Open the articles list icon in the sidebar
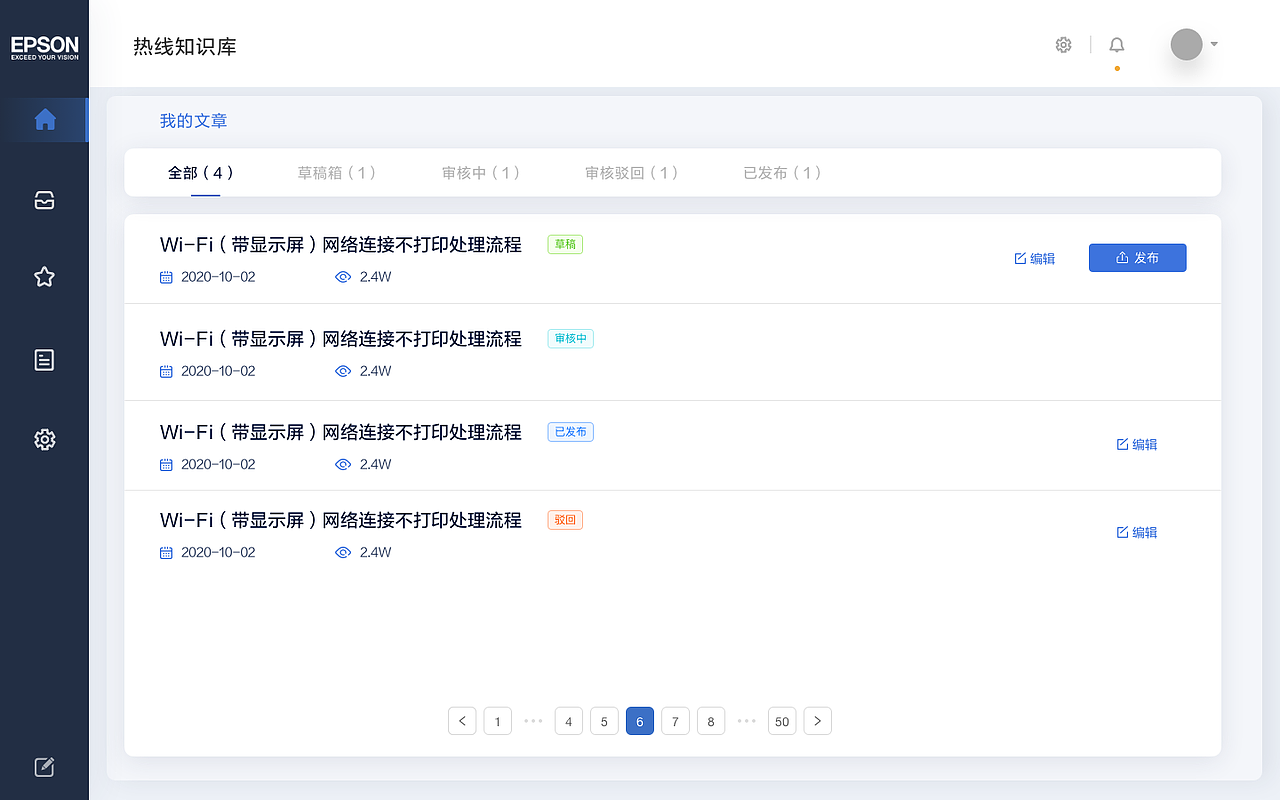The image size is (1280, 800). (x=44, y=359)
